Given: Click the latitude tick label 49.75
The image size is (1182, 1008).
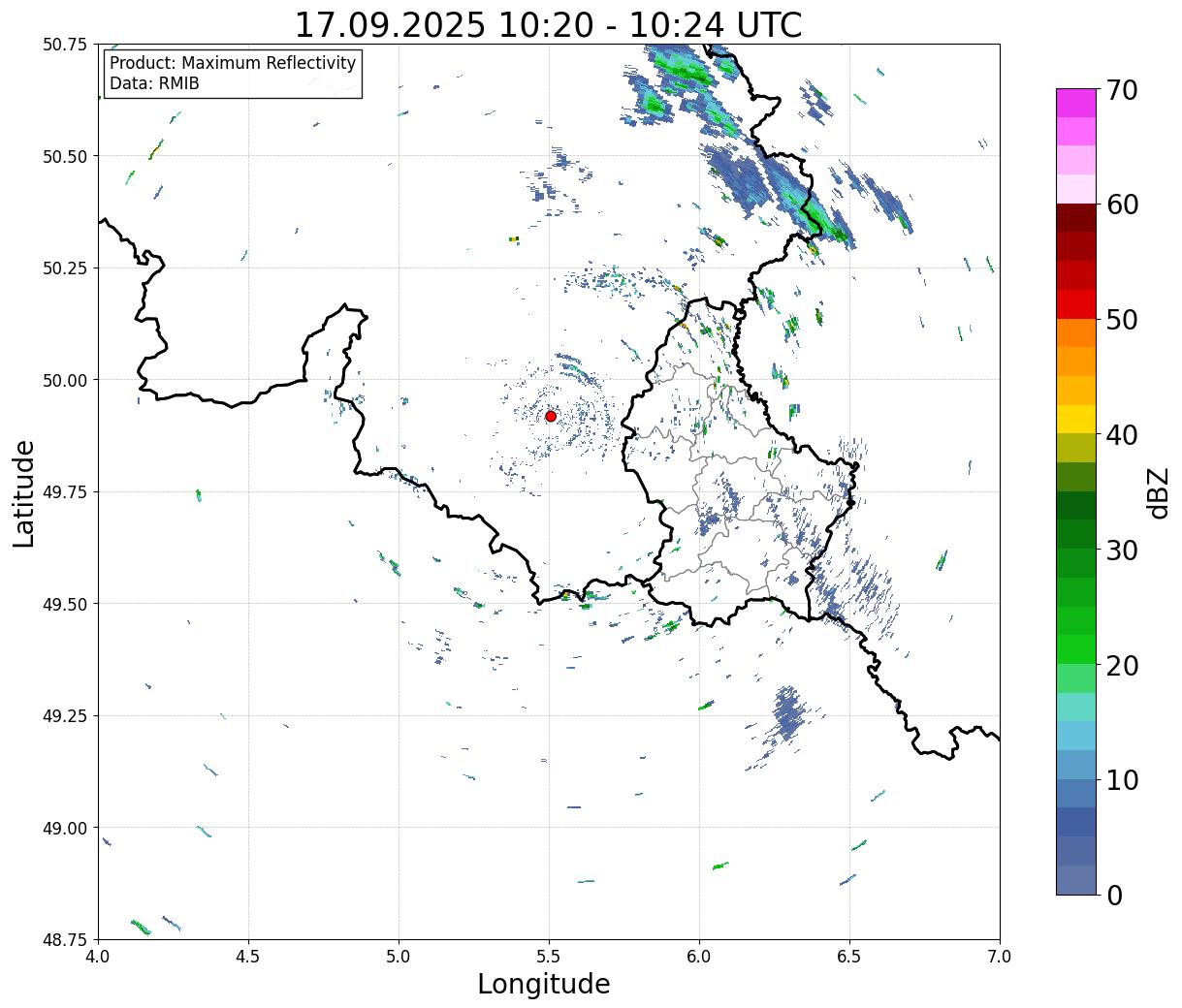Looking at the screenshot, I should coord(65,492).
